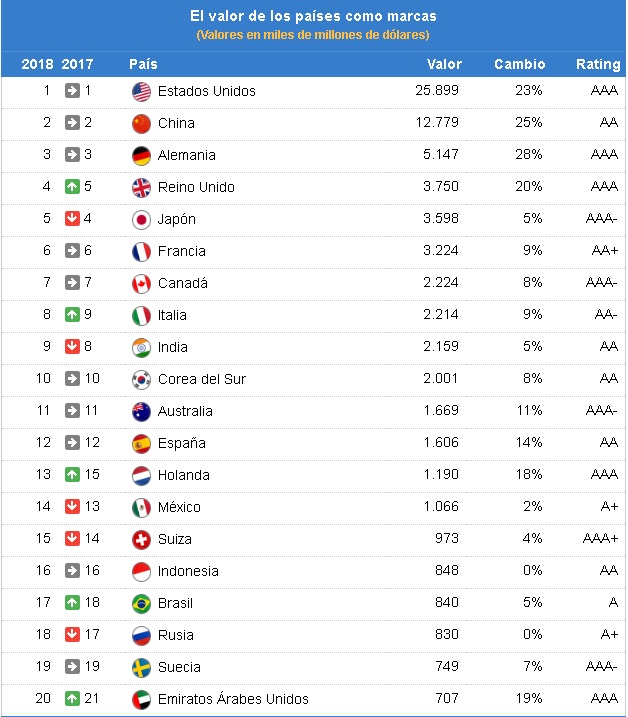Click the United States flag icon
Image resolution: width=628 pixels, height=717 pixels.
pyautogui.click(x=141, y=91)
